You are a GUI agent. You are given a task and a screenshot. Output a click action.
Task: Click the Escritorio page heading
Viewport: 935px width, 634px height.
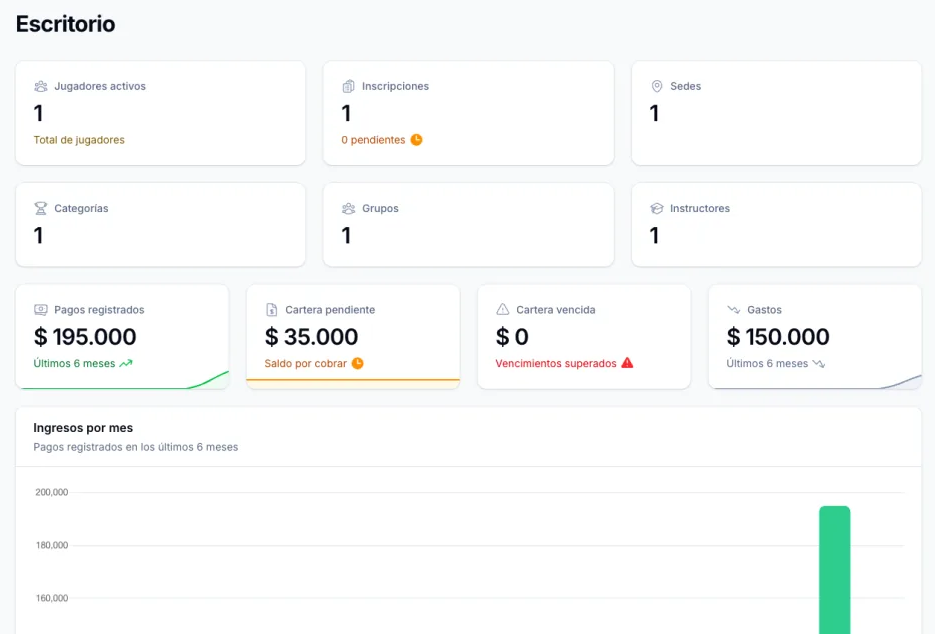66,24
